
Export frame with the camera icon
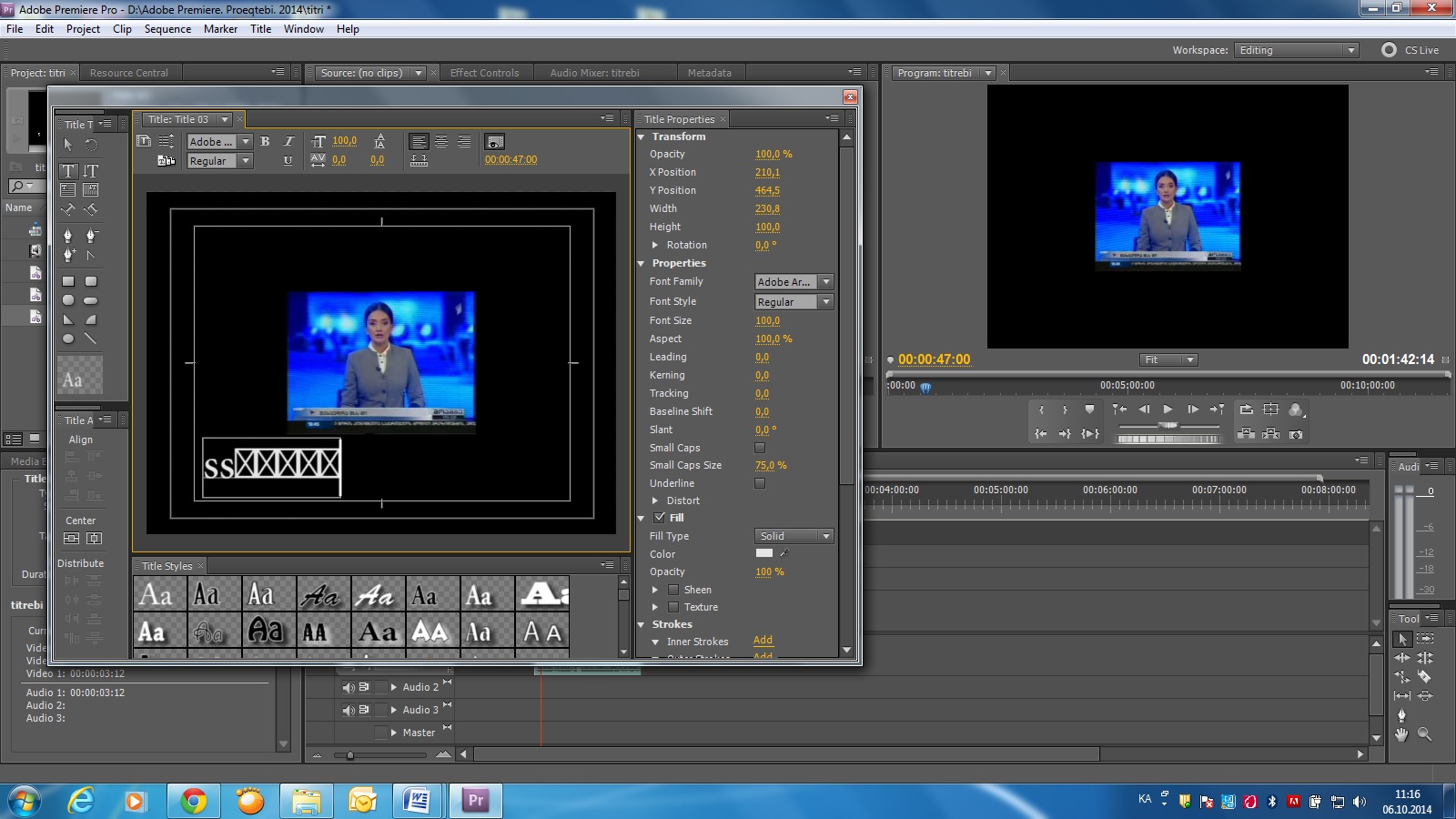coord(1296,434)
